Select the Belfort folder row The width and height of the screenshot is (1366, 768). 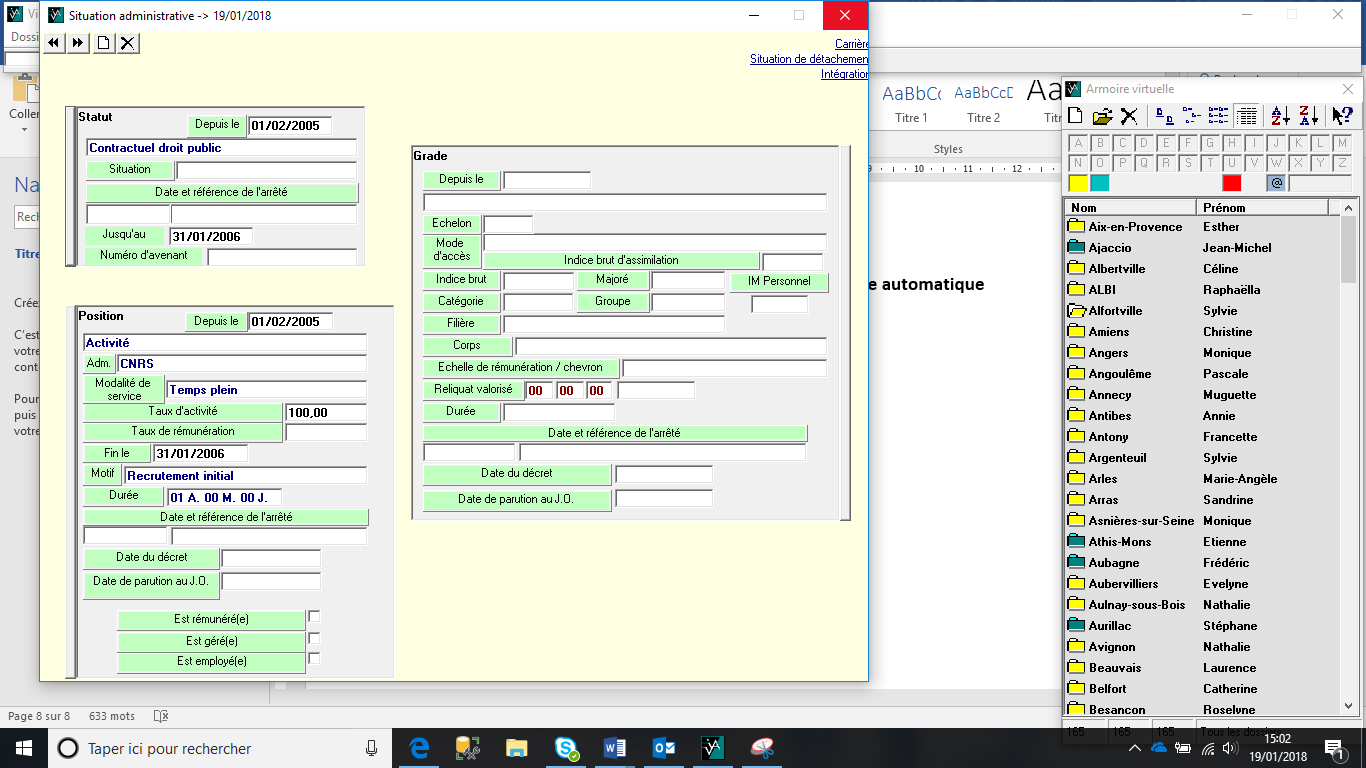(1200, 689)
